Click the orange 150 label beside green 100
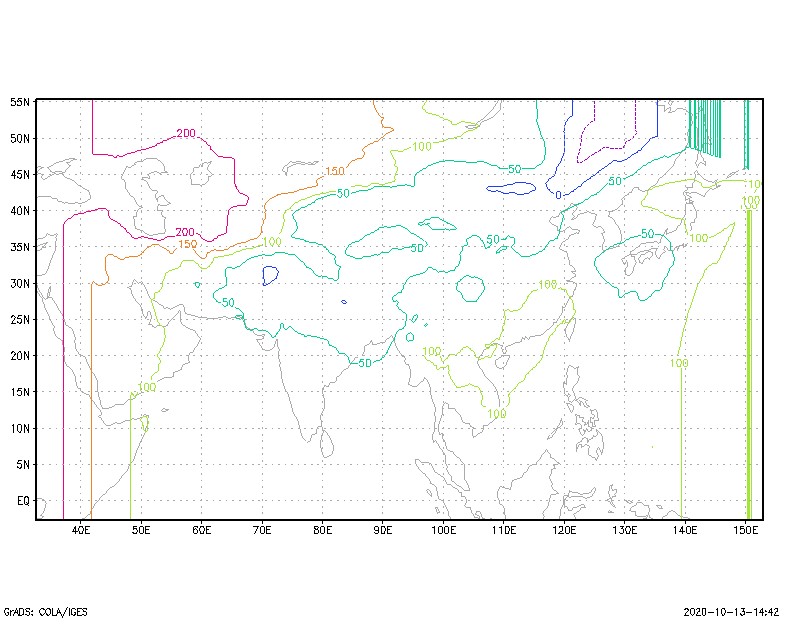The width and height of the screenshot is (800, 618). coord(188,244)
